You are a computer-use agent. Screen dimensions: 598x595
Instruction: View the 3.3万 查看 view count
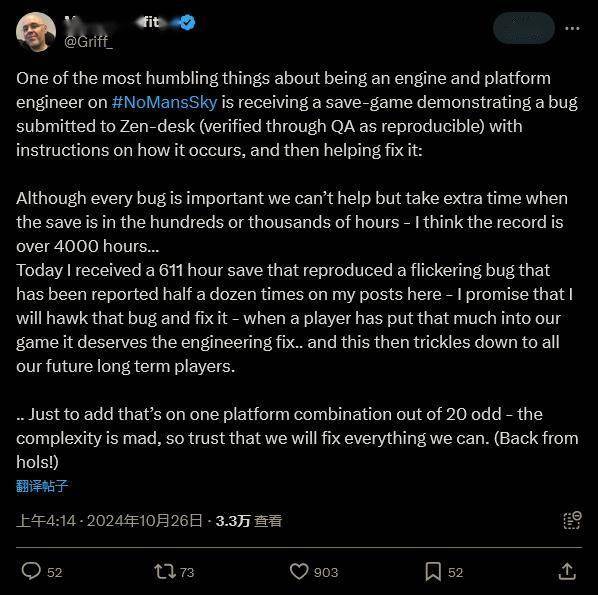click(x=249, y=521)
